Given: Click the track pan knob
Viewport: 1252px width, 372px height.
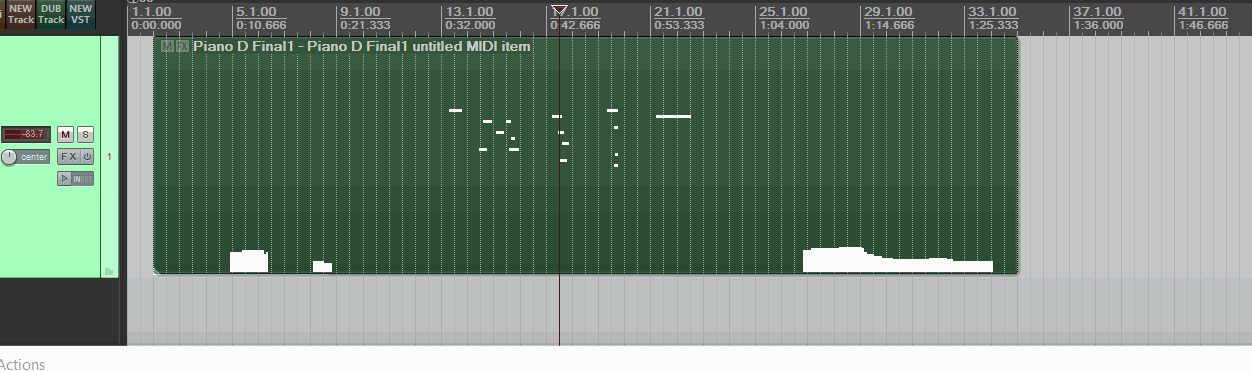Looking at the screenshot, I should click(x=10, y=157).
